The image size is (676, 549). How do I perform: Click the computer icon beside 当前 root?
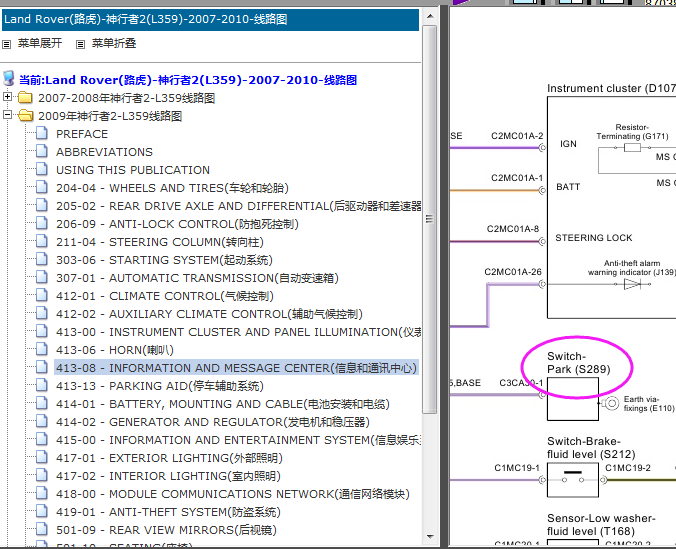click(9, 79)
